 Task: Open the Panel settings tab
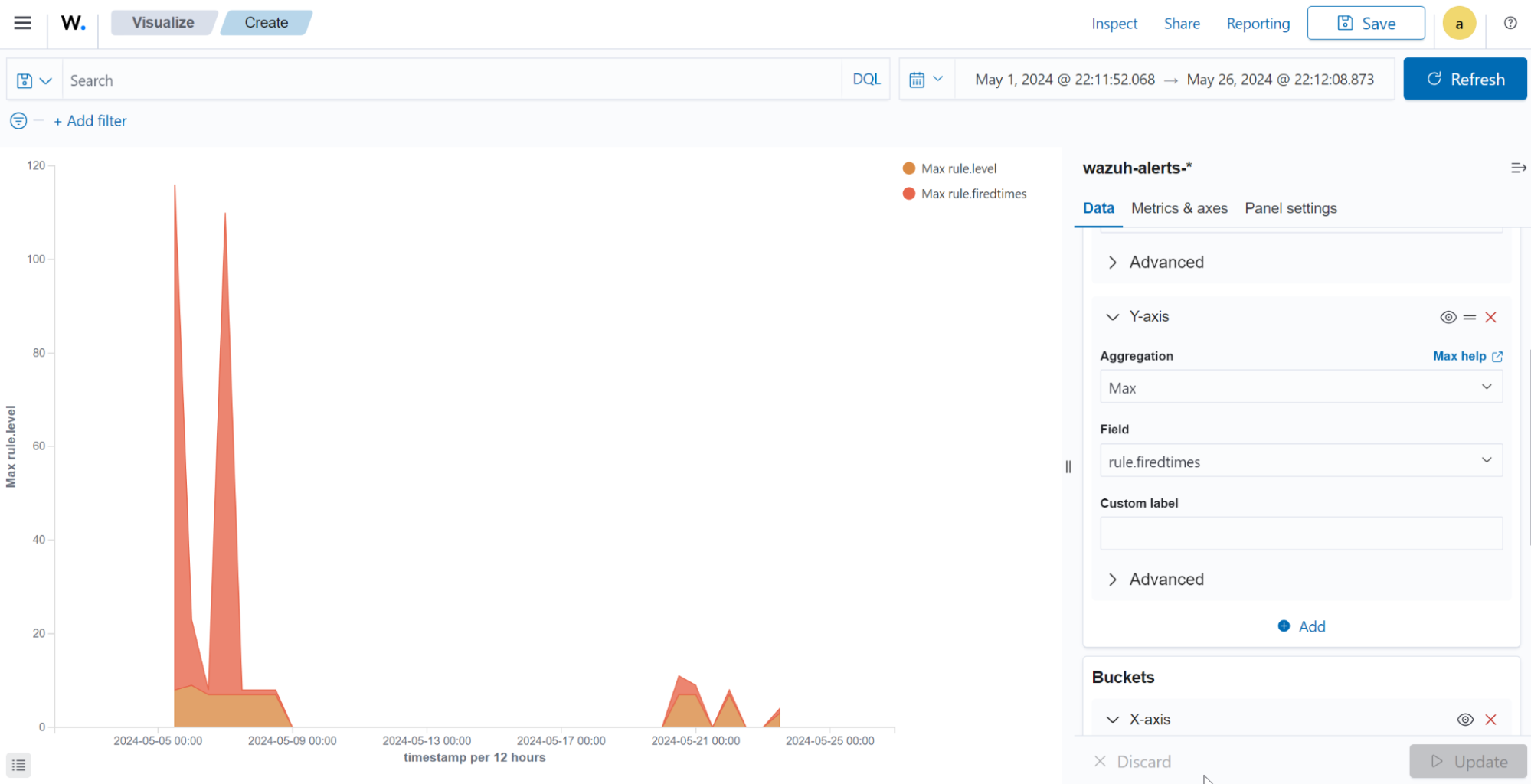click(x=1291, y=207)
